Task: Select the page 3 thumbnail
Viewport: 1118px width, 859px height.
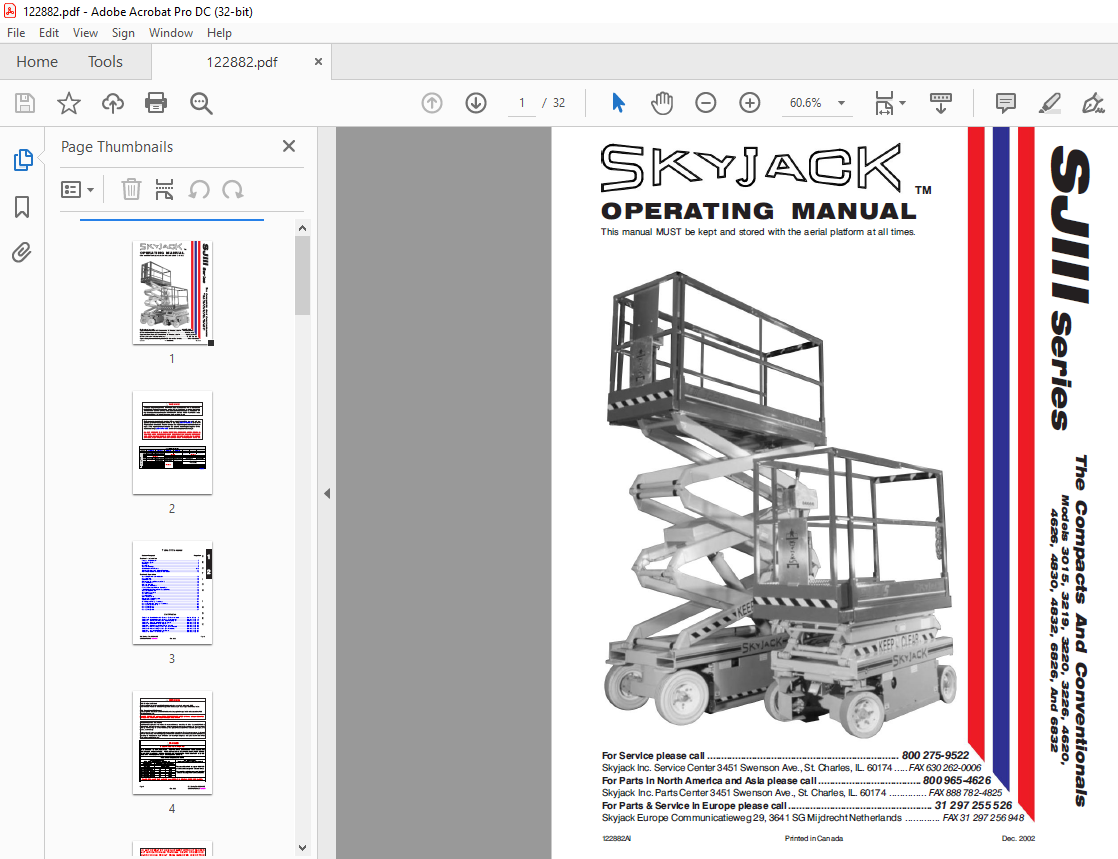Action: (172, 593)
